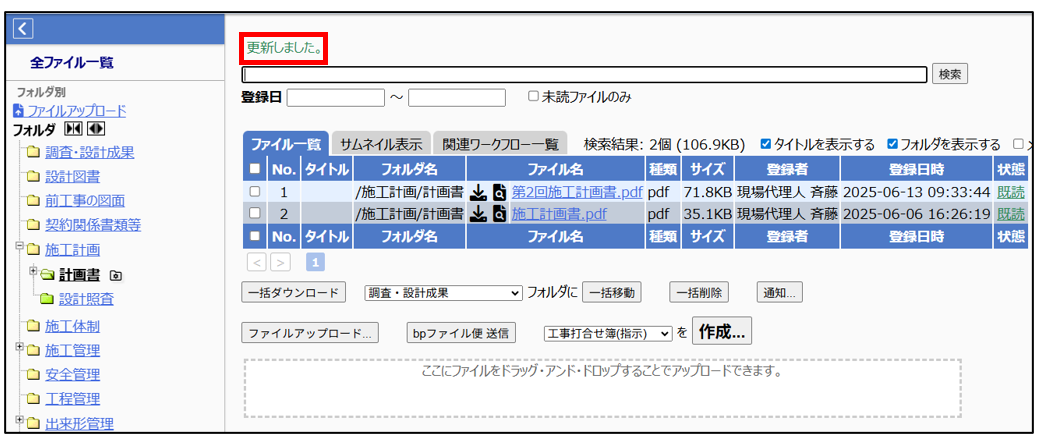Viewport: 1042px width, 438px height.
Task: Toggle the フォルダを表示する checkbox
Action: coord(893,144)
